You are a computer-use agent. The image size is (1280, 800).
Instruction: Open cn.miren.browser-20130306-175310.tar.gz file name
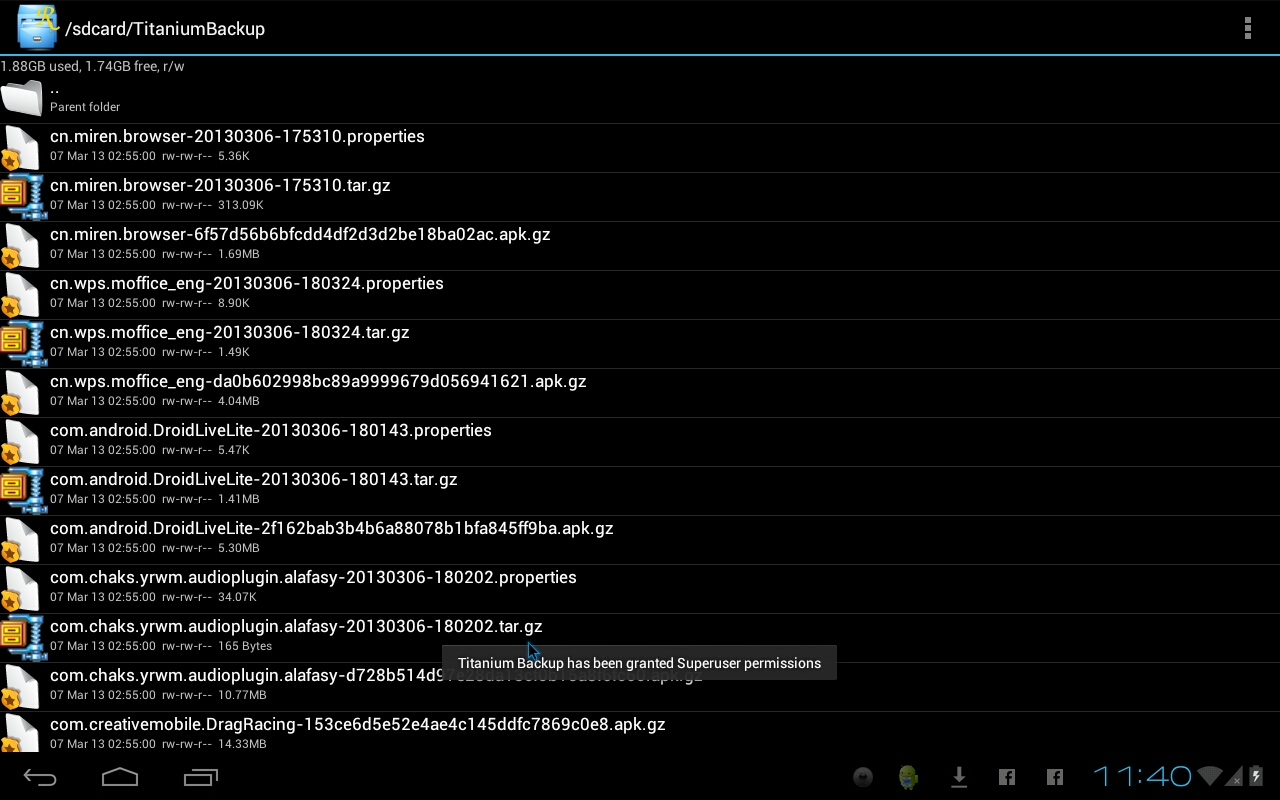[220, 185]
